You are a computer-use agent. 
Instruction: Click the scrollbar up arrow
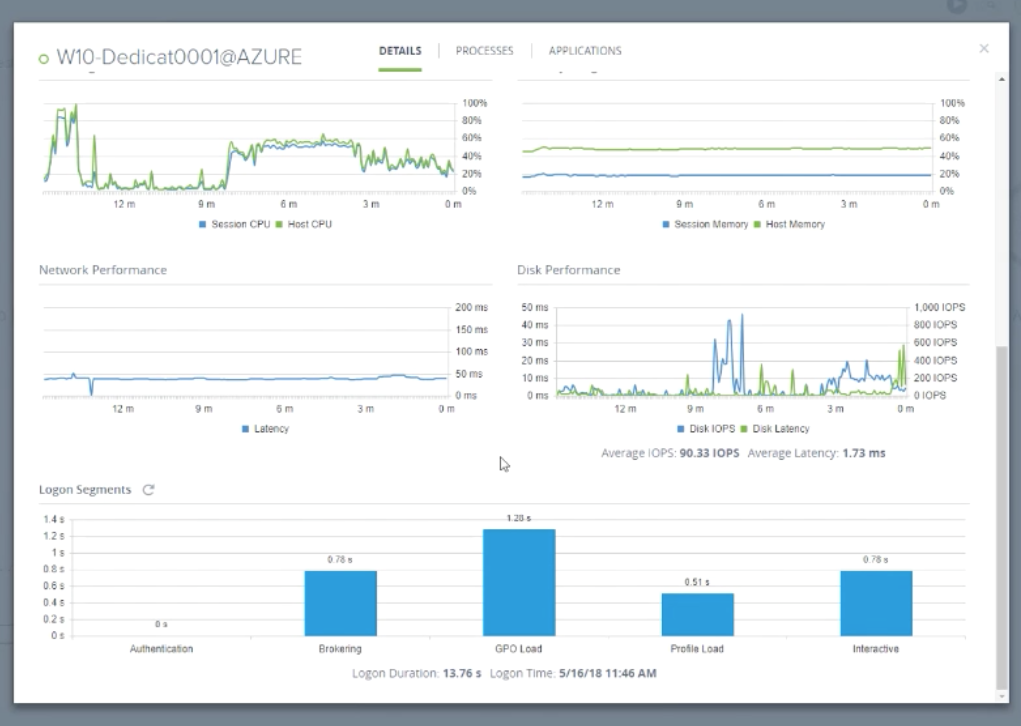tap(1002, 79)
